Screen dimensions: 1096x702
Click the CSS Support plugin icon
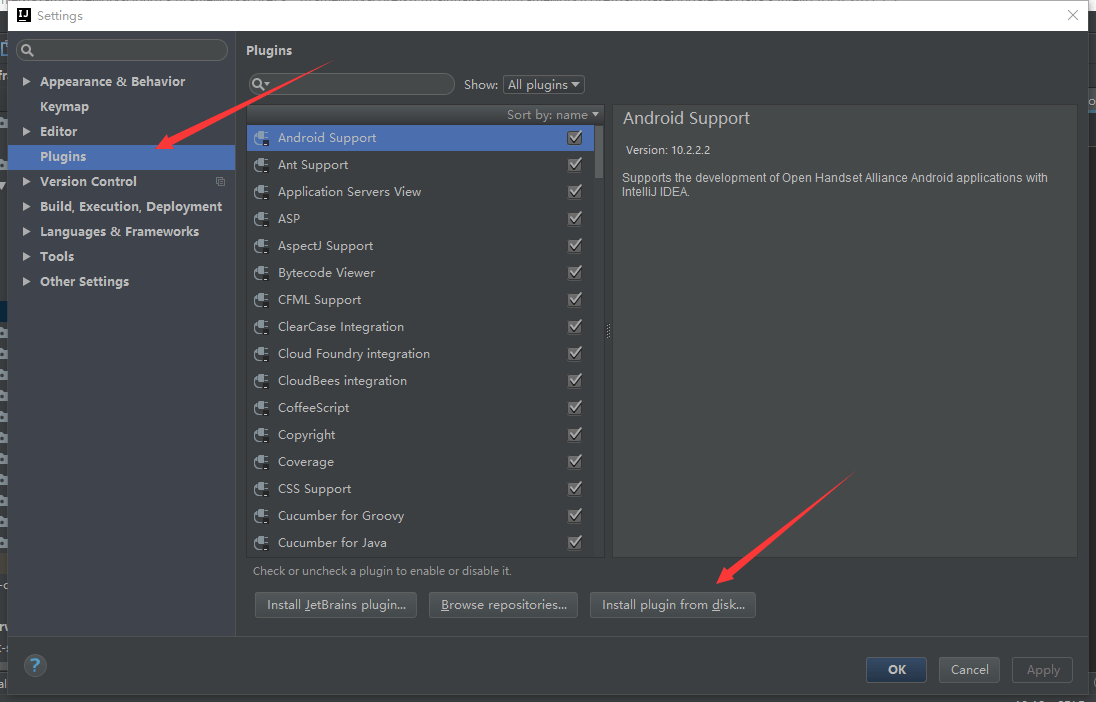pos(262,489)
